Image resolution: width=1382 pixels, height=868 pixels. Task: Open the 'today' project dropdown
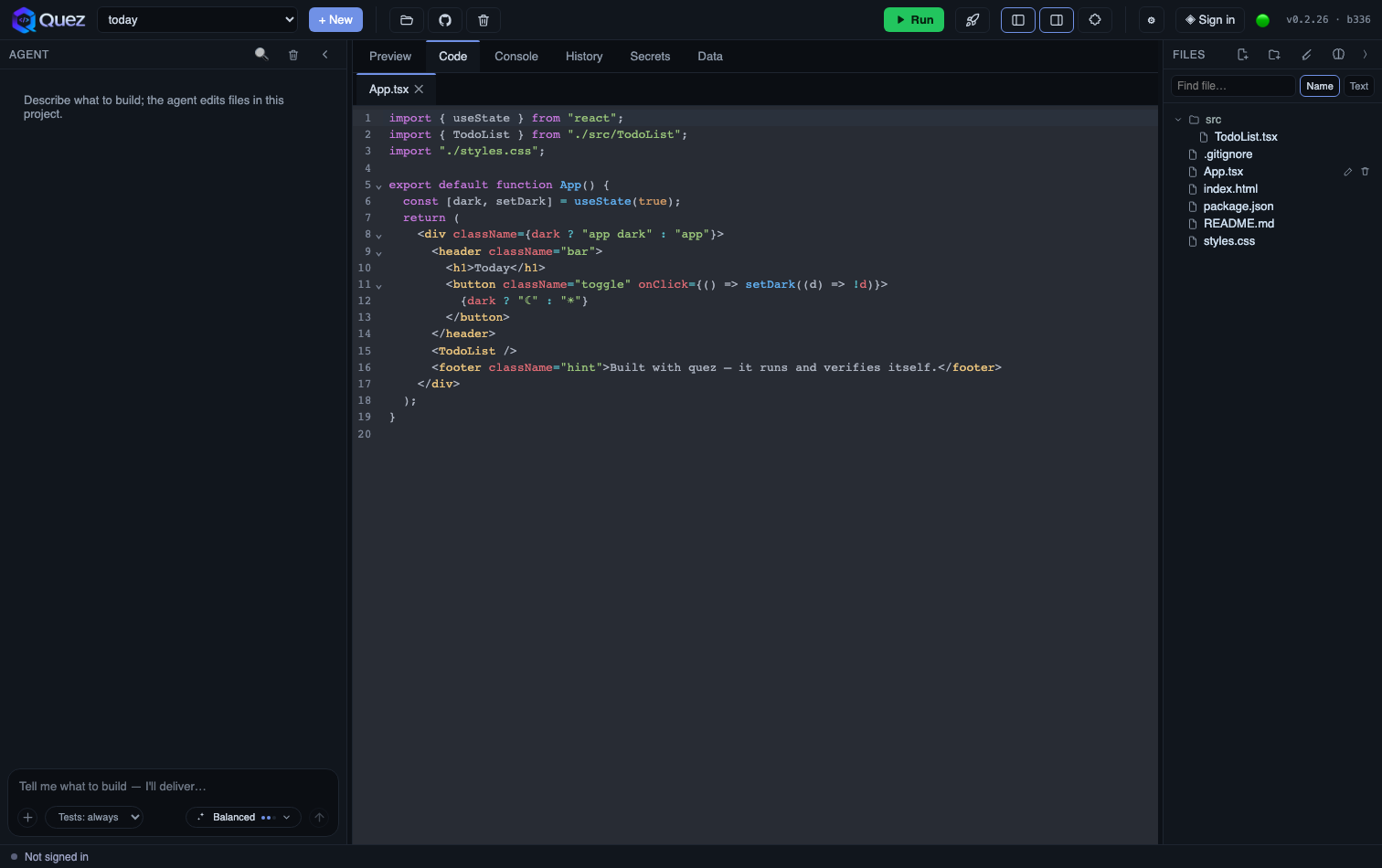pyautogui.click(x=197, y=19)
